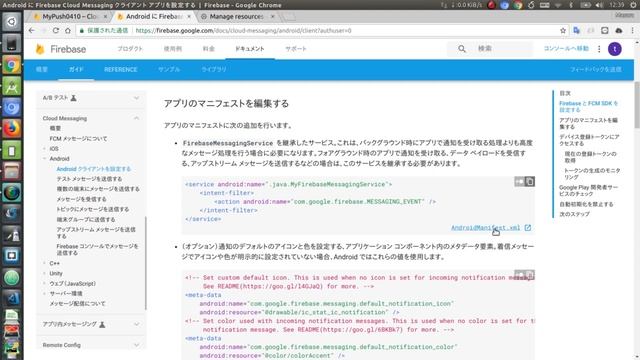The image size is (640, 360).
Task: Open 端末グループに送信する sidebar link
Action: pyautogui.click(x=86, y=219)
